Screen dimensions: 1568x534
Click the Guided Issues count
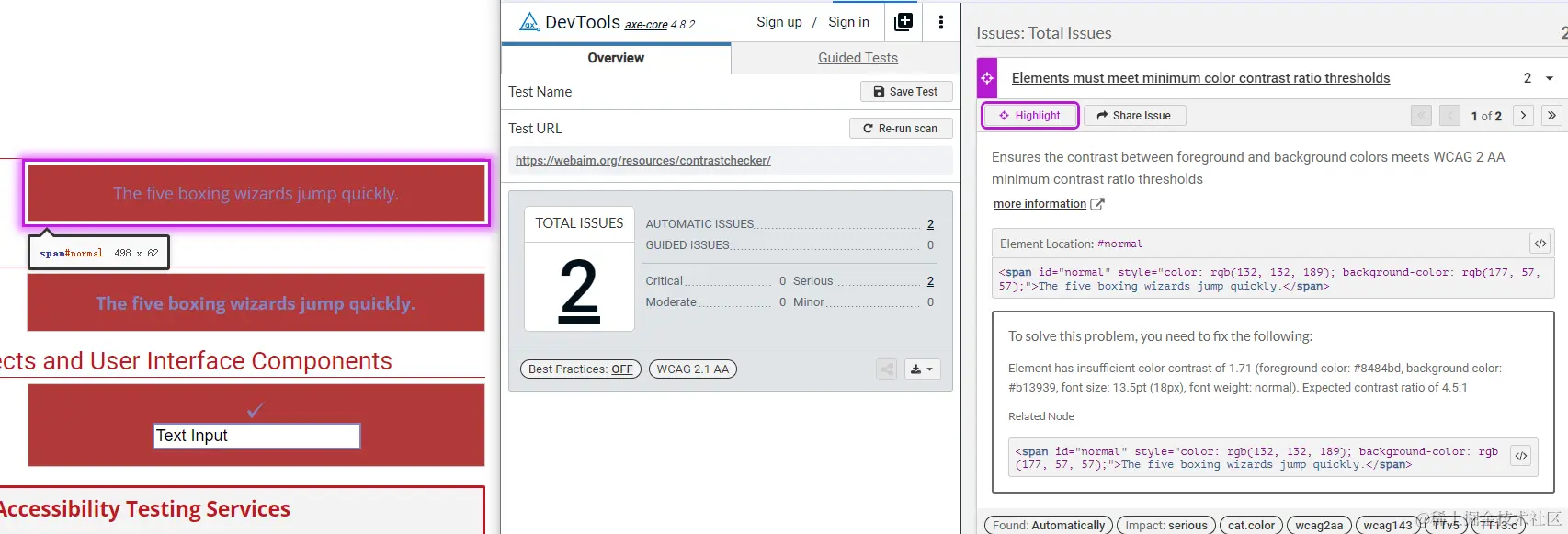click(x=930, y=245)
